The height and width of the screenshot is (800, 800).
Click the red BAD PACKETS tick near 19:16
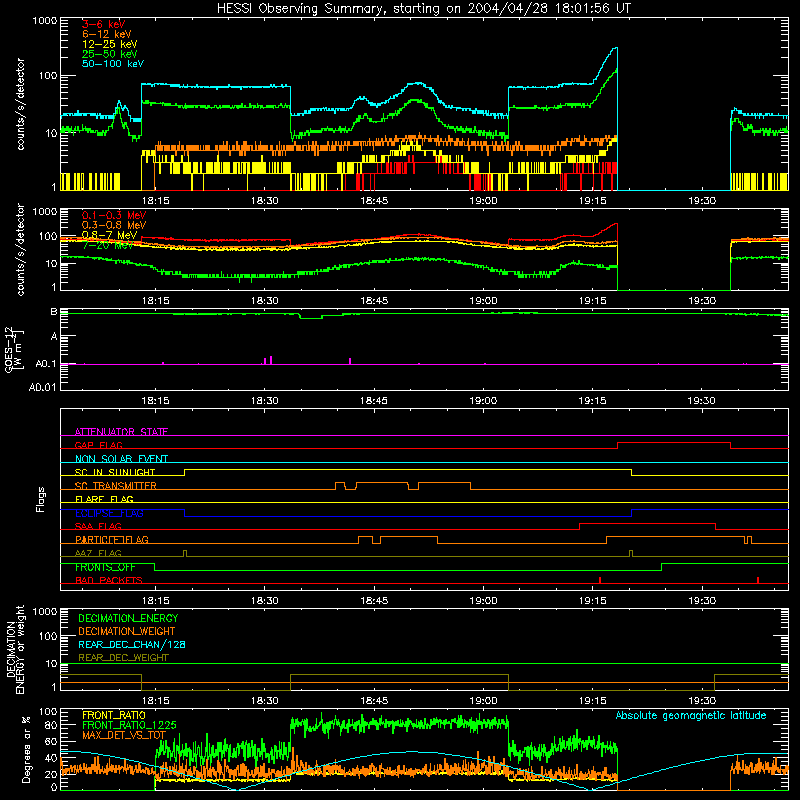[x=600, y=580]
